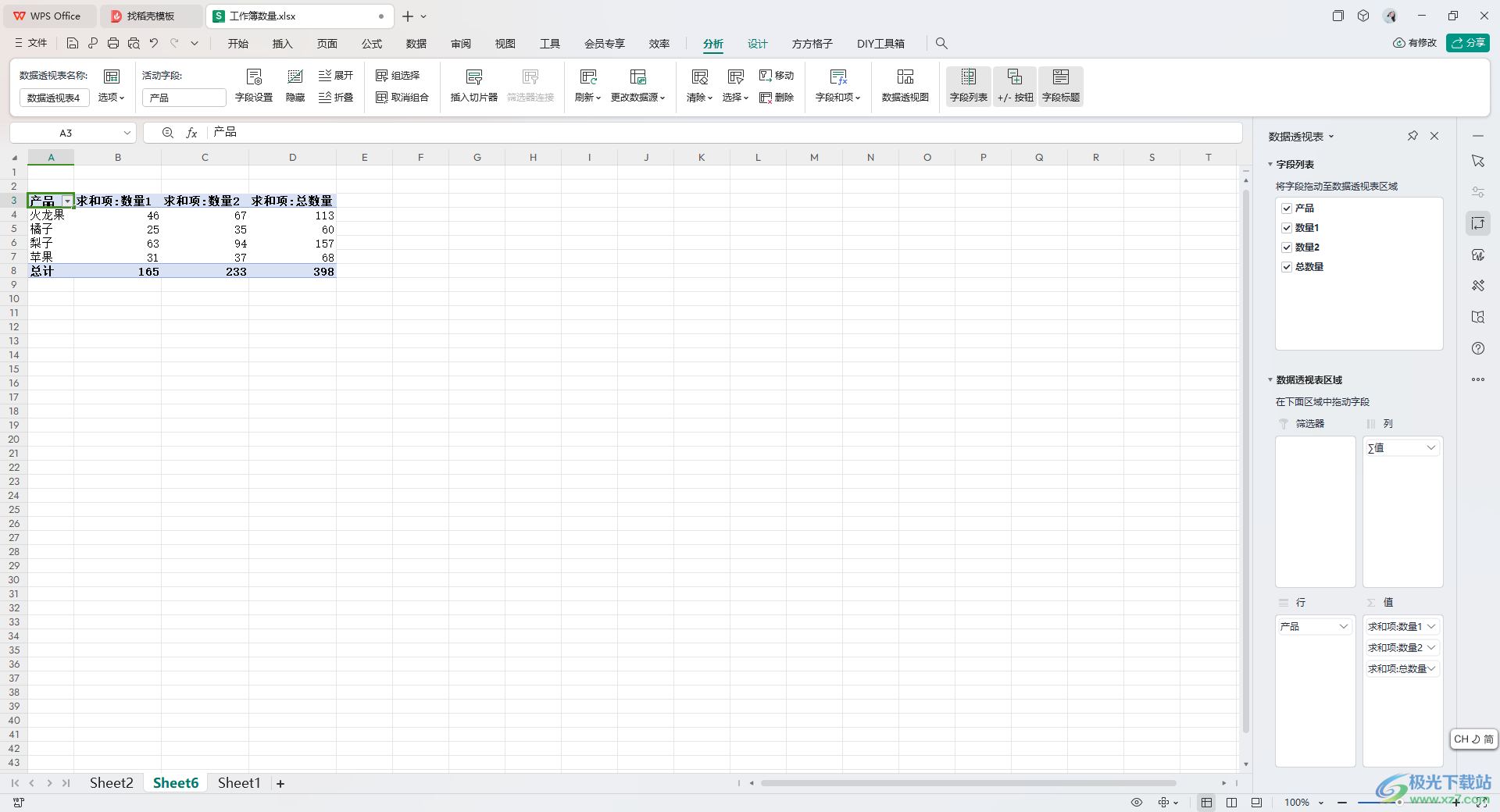This screenshot has width=1500, height=812.
Task: Click Ungroup (取消组合) icon
Action: click(402, 97)
